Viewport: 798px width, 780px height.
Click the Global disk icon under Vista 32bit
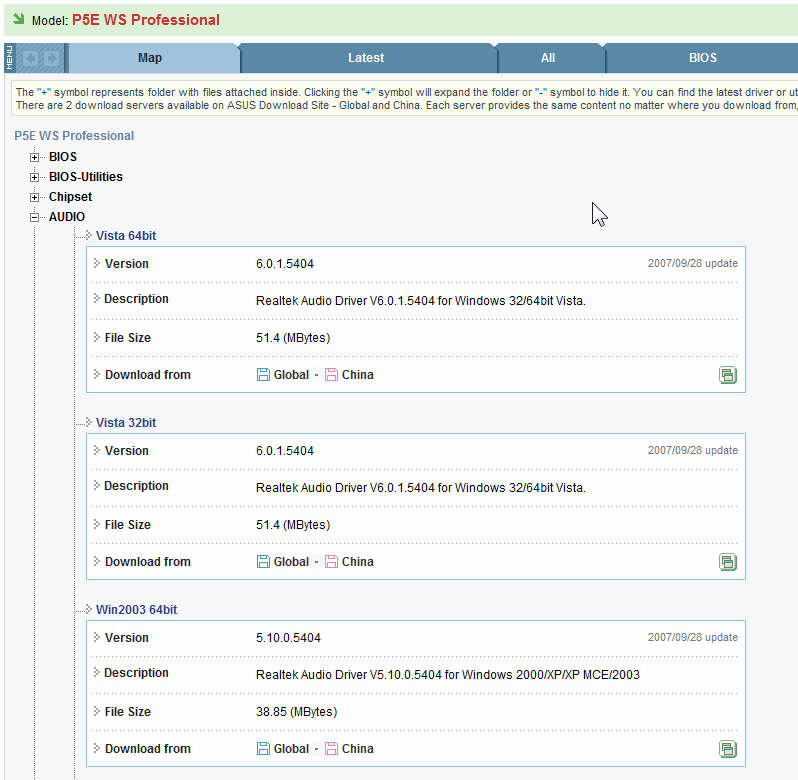click(x=263, y=562)
